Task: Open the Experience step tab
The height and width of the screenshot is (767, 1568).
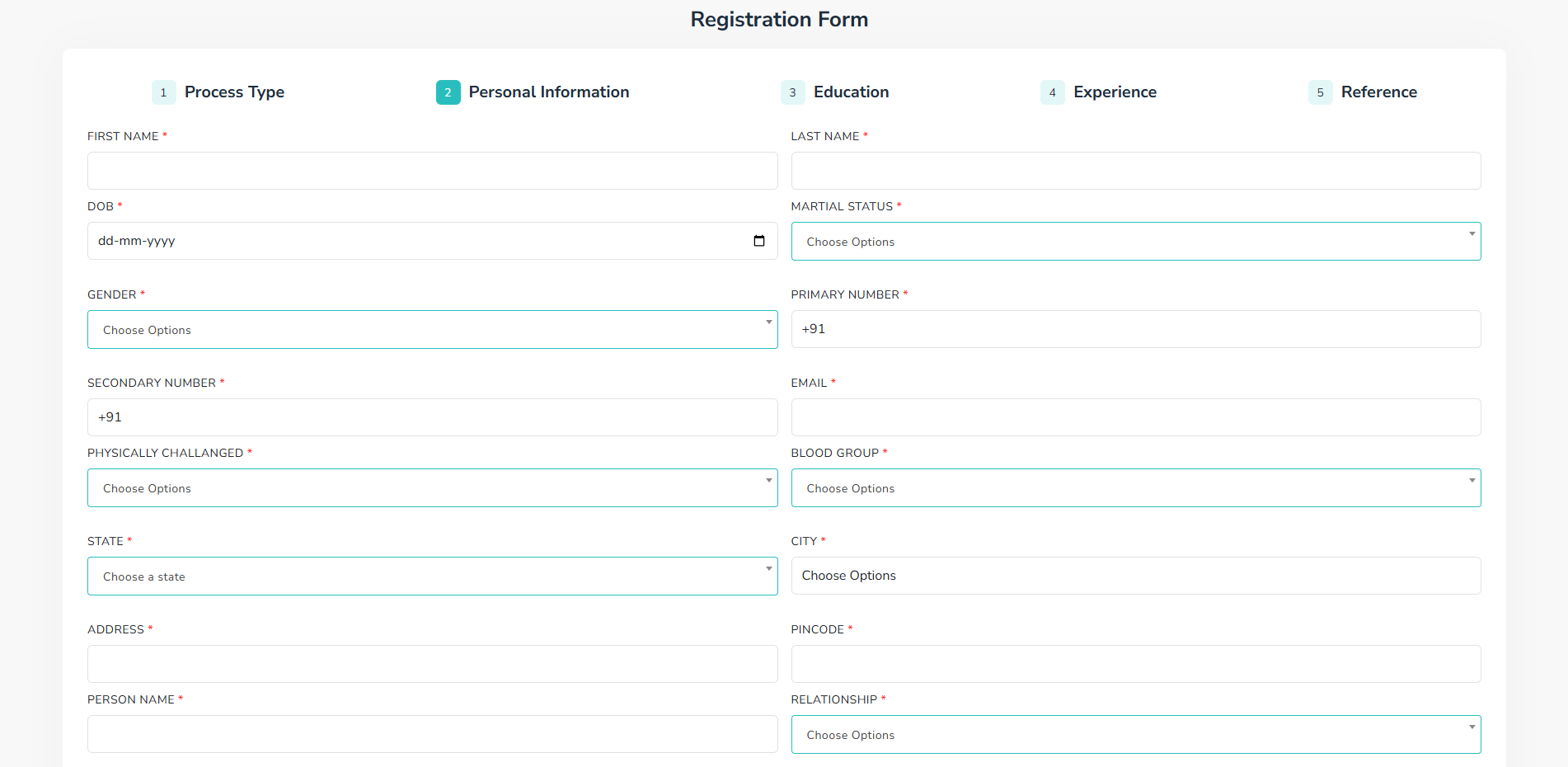Action: point(1115,92)
